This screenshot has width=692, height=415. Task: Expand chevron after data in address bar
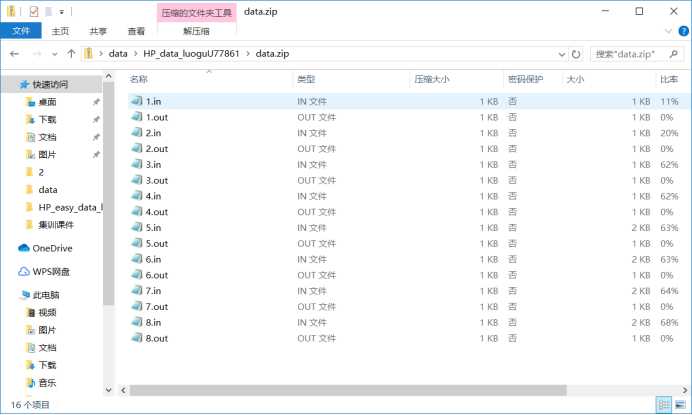[135, 54]
